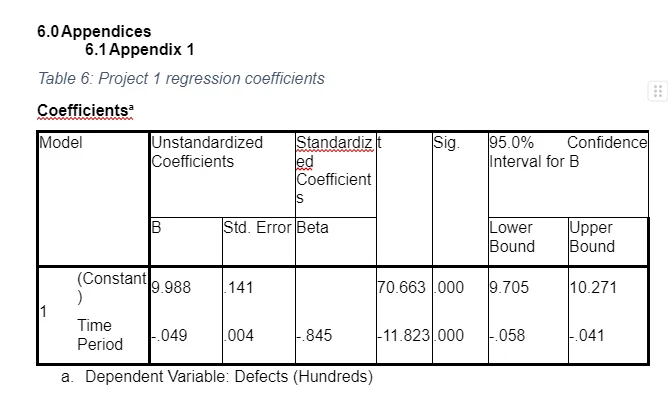The width and height of the screenshot is (668, 406).
Task: Click the Table 6 caption text
Action: [x=181, y=78]
